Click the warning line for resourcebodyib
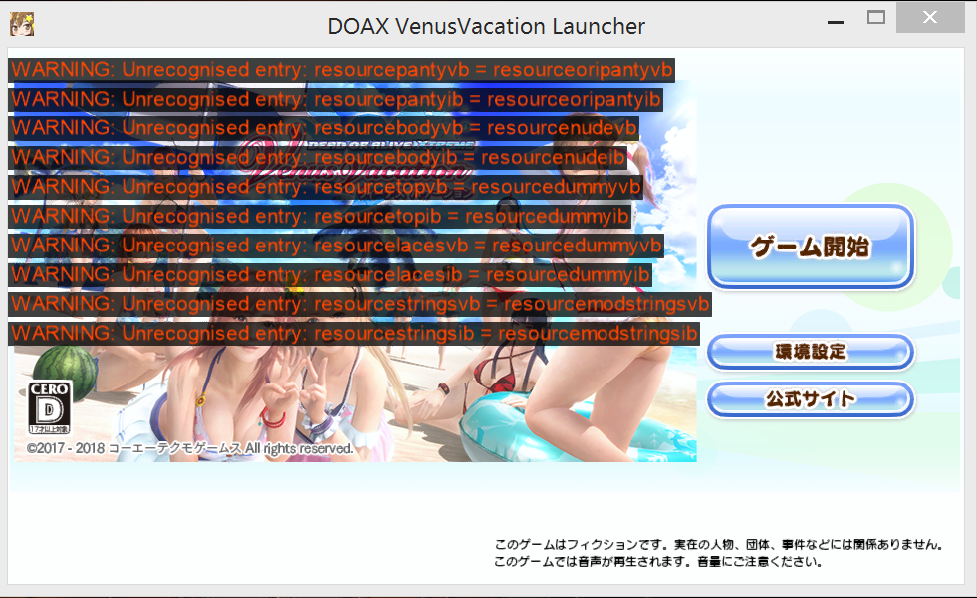 (x=318, y=158)
